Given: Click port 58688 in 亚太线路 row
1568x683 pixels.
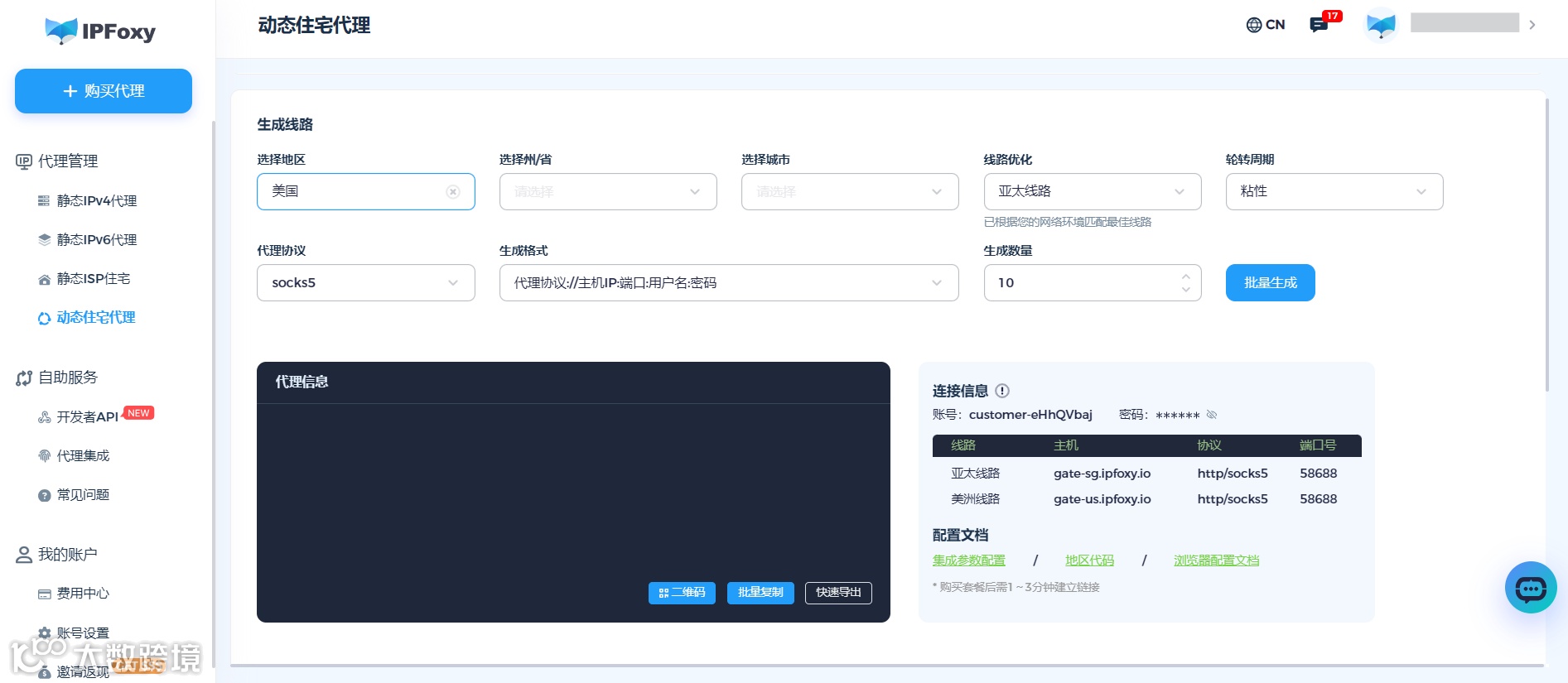Looking at the screenshot, I should (1318, 474).
